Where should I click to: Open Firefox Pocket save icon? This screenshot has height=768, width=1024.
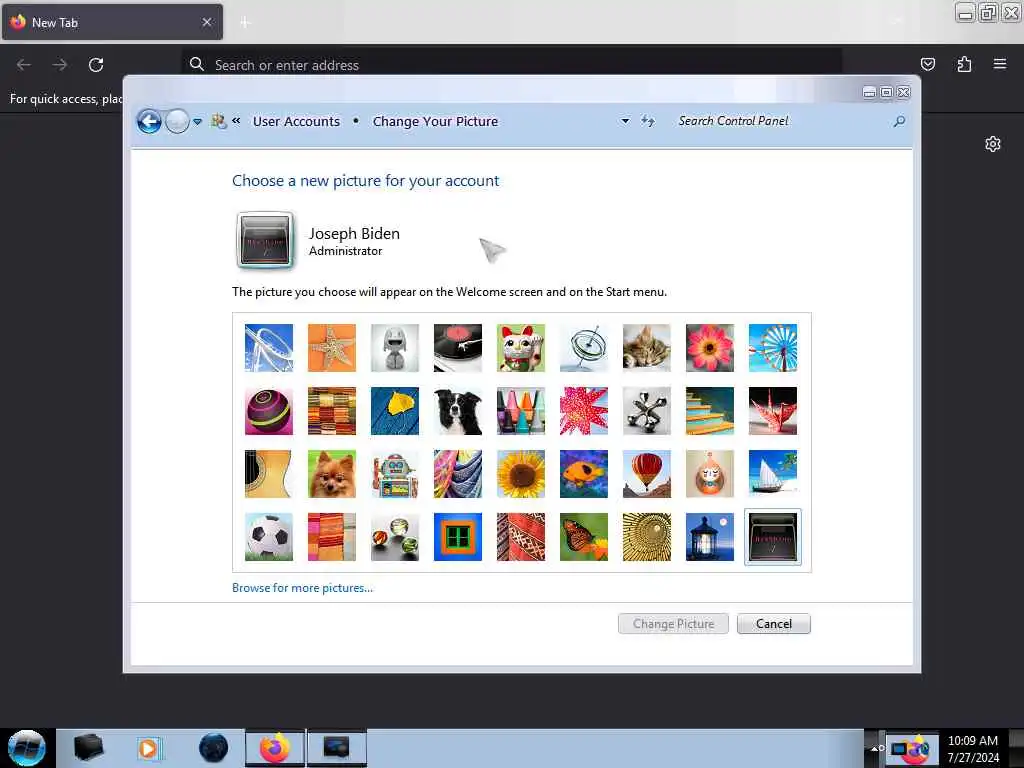[927, 64]
